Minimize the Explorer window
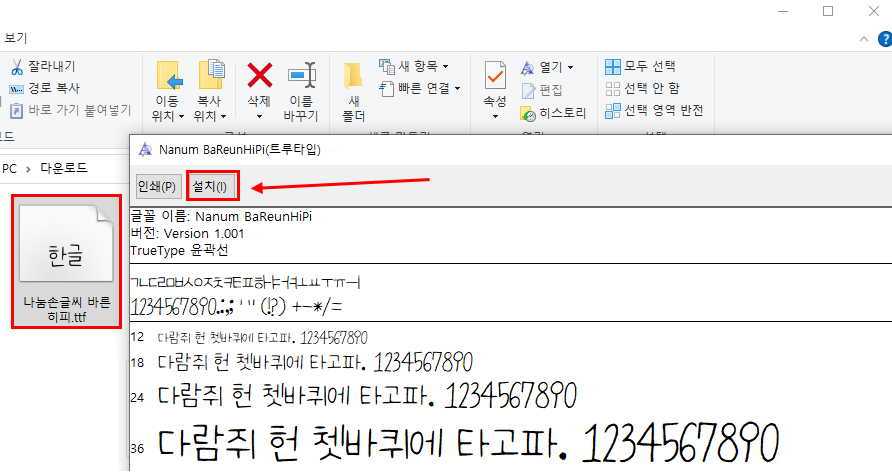The height and width of the screenshot is (473, 892). (783, 11)
